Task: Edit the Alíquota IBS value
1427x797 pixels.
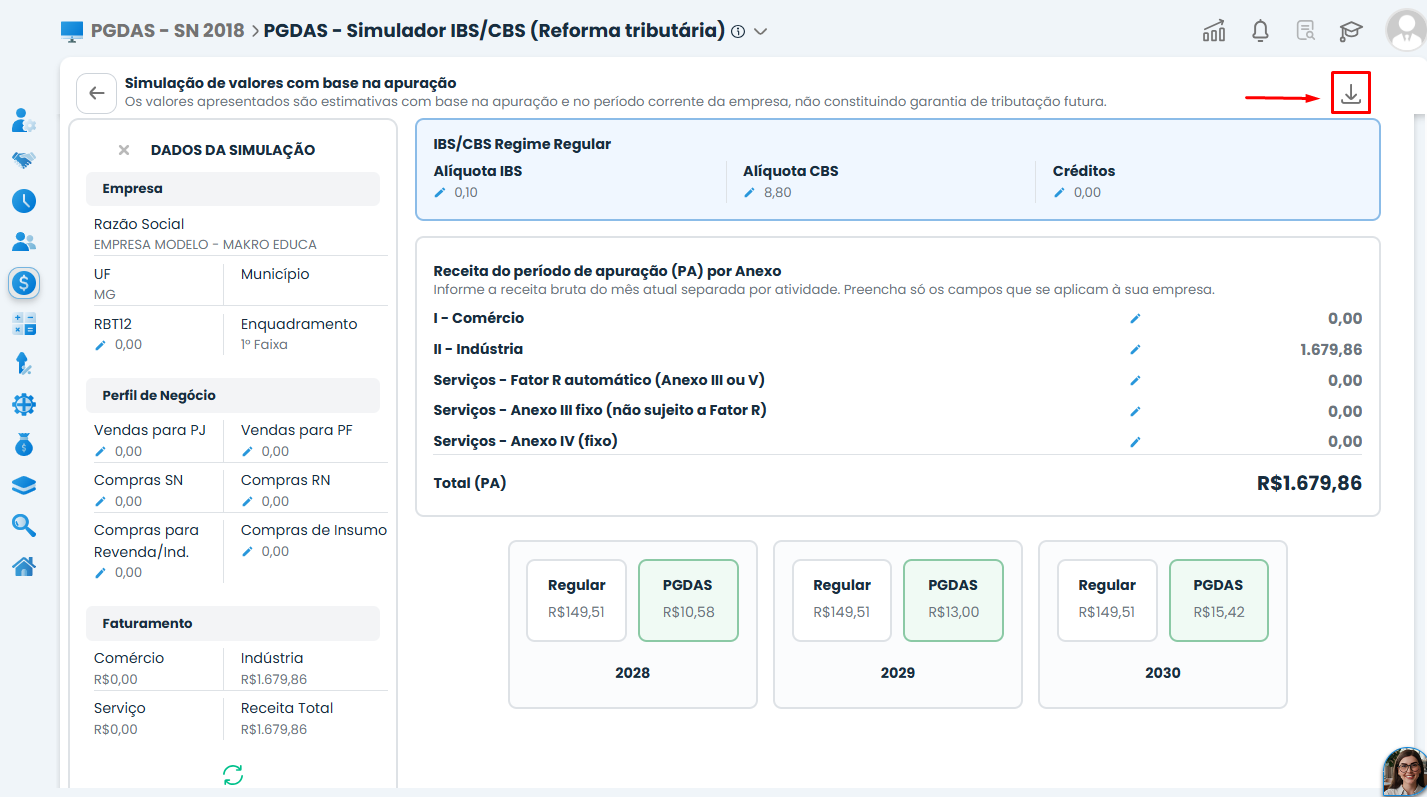Action: (x=440, y=192)
